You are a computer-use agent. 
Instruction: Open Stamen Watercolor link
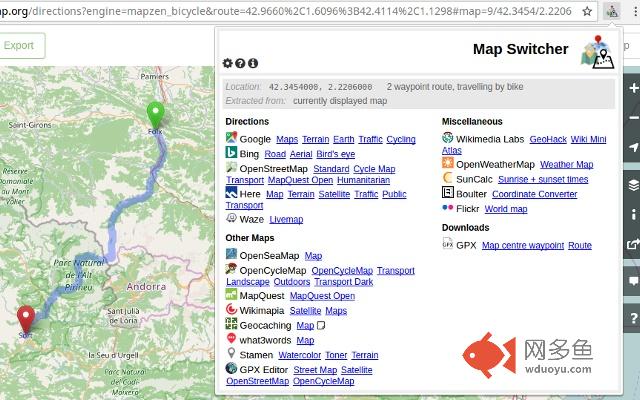pos(300,355)
